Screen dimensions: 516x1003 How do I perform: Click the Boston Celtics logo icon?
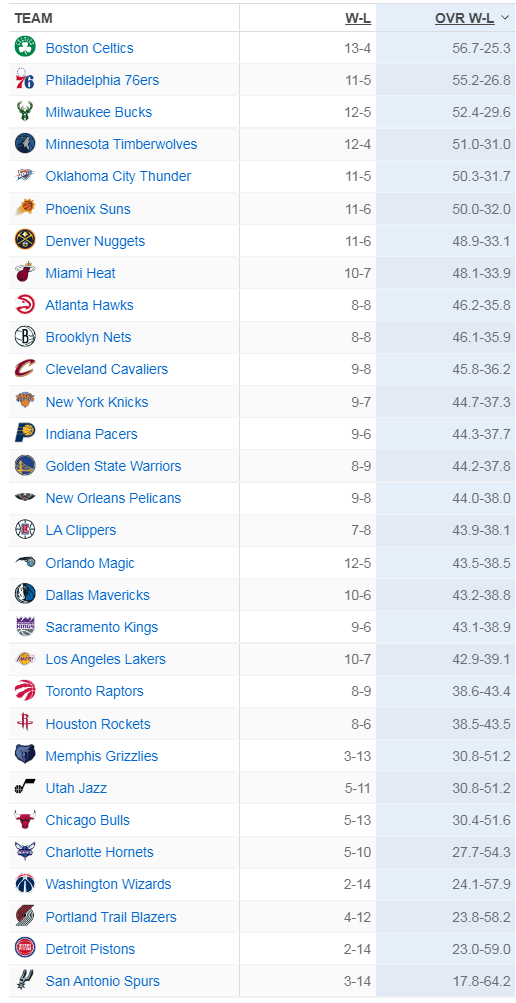click(25, 48)
